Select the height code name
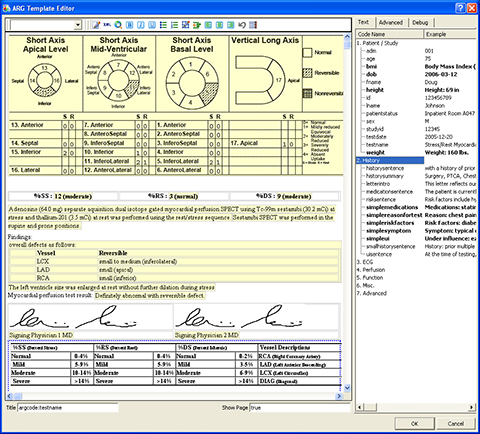This screenshot has height=434, width=480. coord(375,90)
